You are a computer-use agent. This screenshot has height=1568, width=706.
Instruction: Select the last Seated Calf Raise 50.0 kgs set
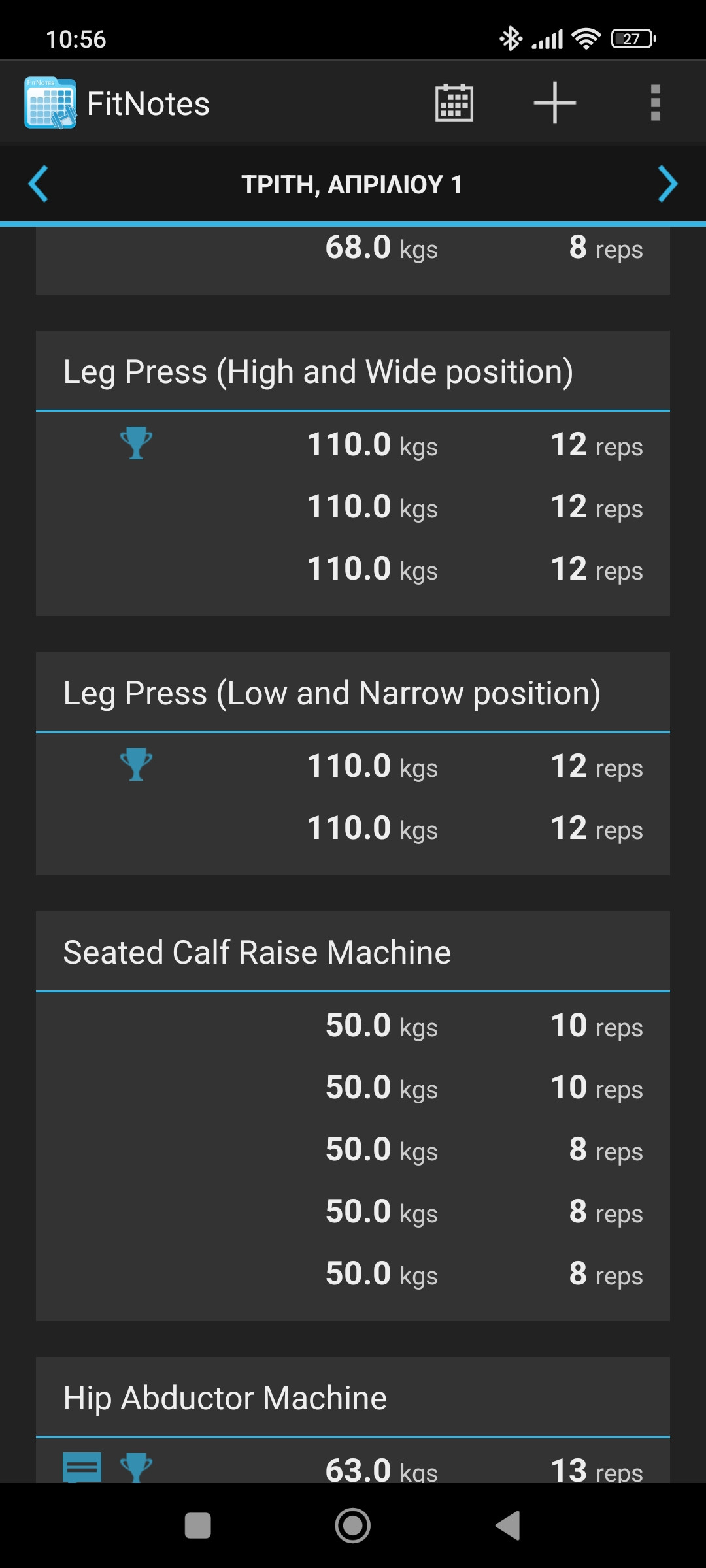353,1274
